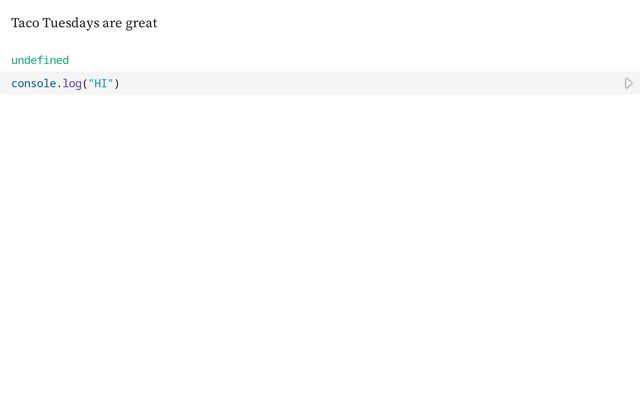Click the word "are" in the text

pyautogui.click(x=112, y=23)
